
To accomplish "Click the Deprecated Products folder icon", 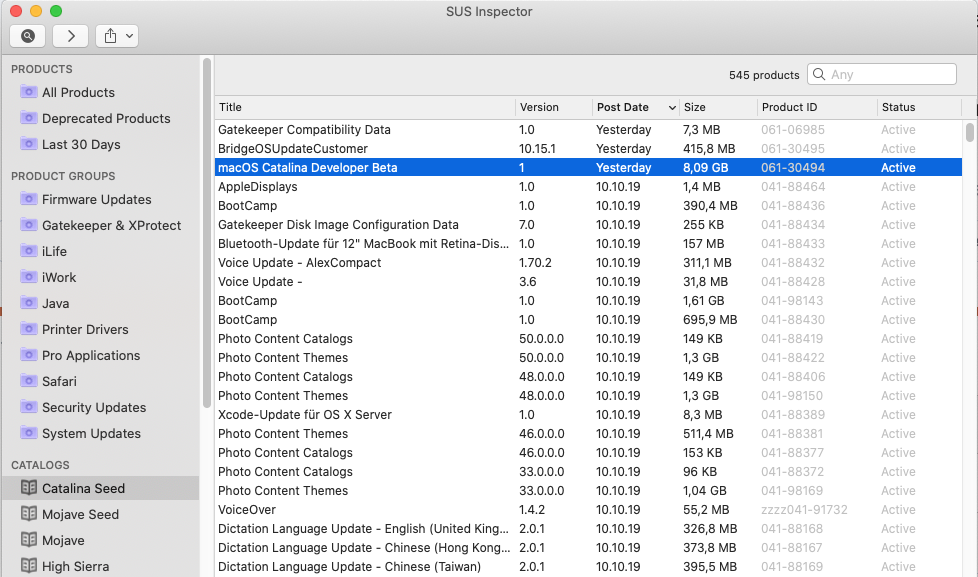I will (28, 118).
